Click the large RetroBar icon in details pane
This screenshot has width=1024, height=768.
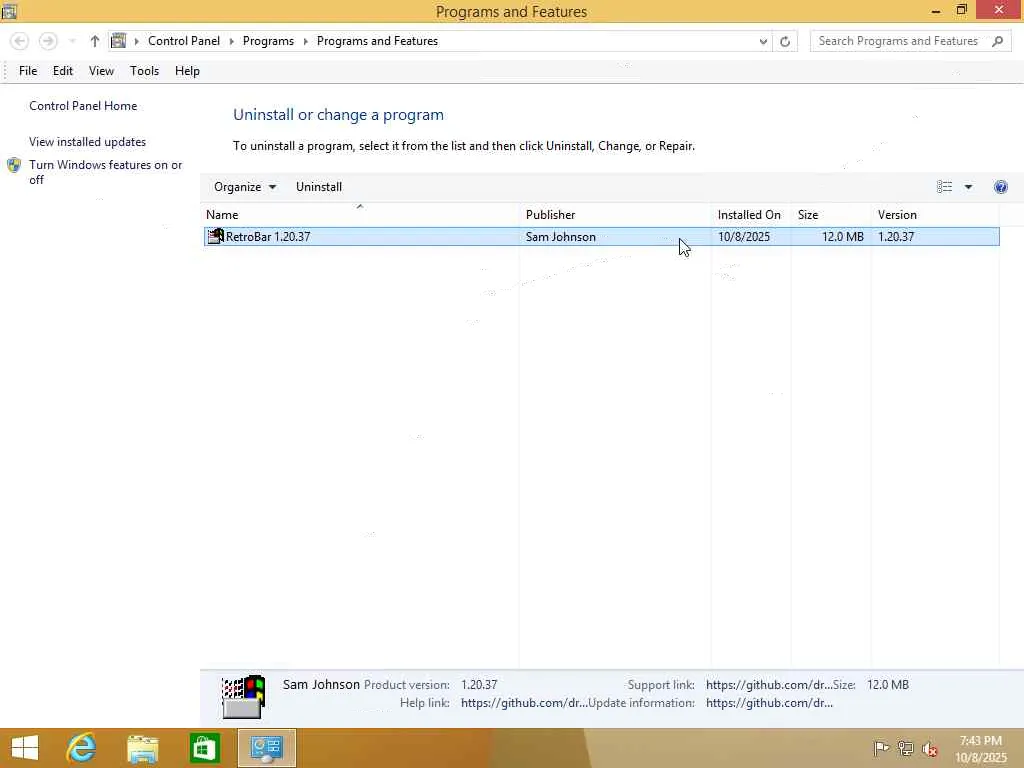coord(243,696)
